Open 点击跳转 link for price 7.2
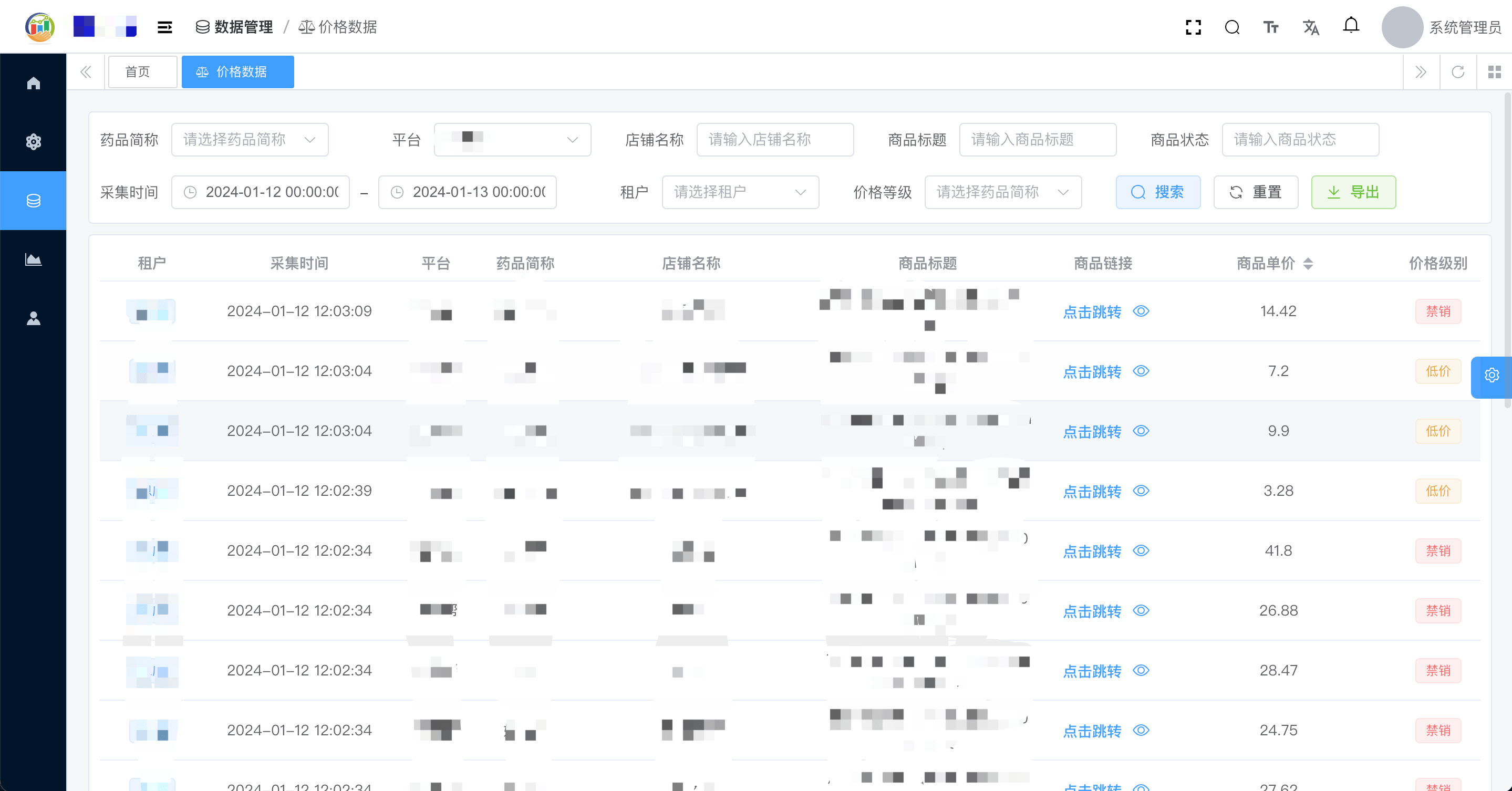Viewport: 1512px width, 791px height. pyautogui.click(x=1092, y=371)
